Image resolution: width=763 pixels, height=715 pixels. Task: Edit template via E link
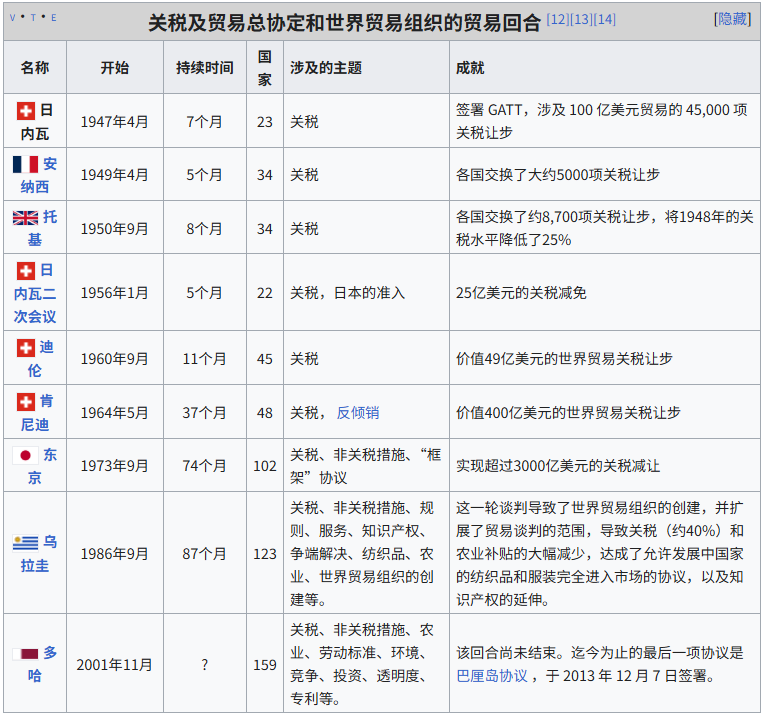[x=53, y=19]
